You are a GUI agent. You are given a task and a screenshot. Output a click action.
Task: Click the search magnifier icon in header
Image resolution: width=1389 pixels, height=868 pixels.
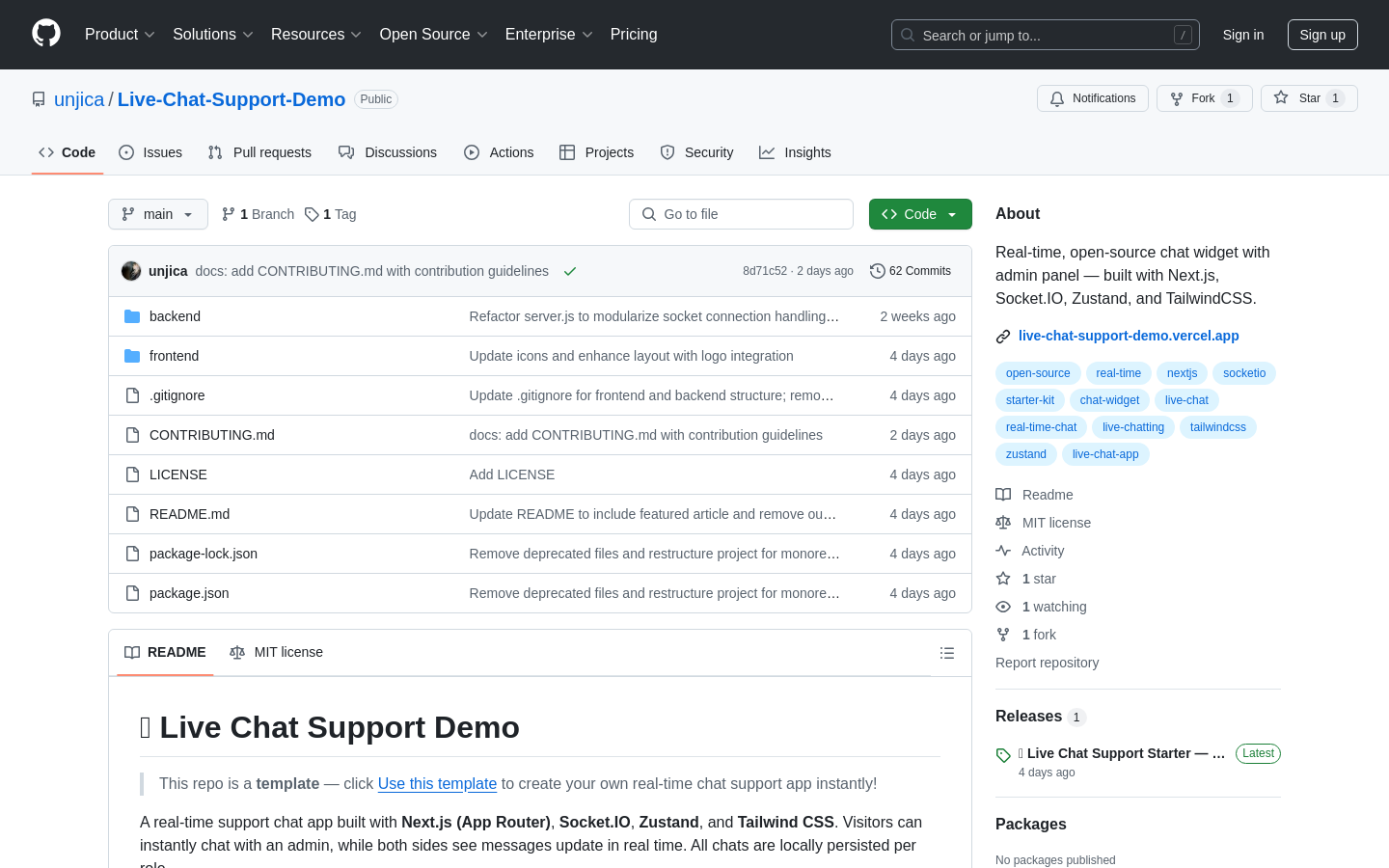pyautogui.click(x=908, y=35)
